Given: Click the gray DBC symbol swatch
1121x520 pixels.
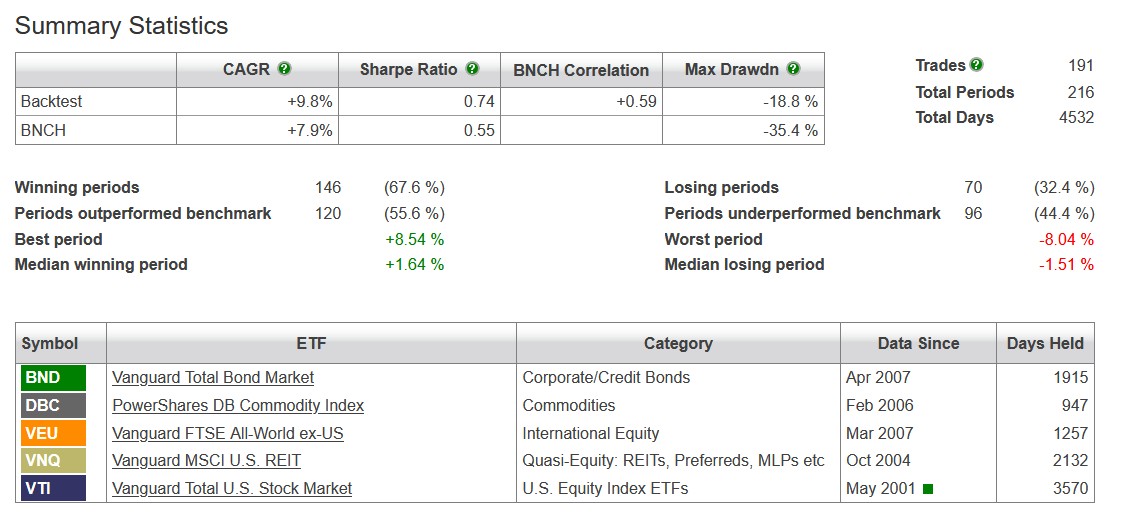Looking at the screenshot, I should pyautogui.click(x=54, y=405).
